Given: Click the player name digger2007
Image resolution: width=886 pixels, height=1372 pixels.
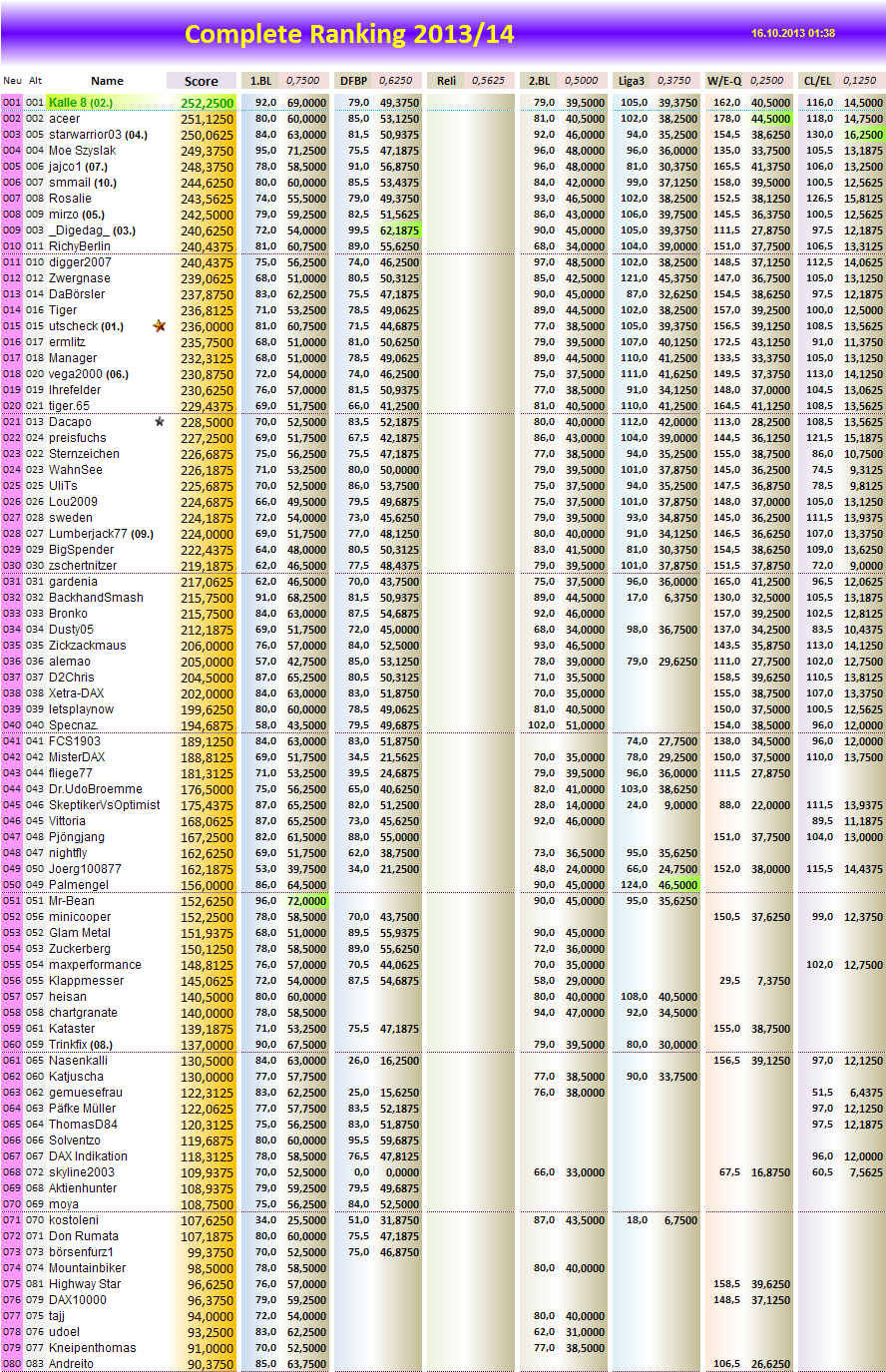Looking at the screenshot, I should [84, 262].
